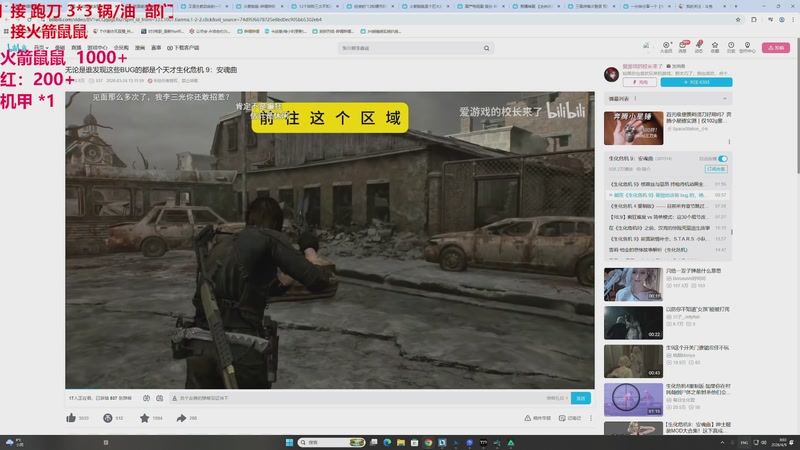Open the weather widget on the taskbar
800x450 pixels.
[x=14, y=442]
